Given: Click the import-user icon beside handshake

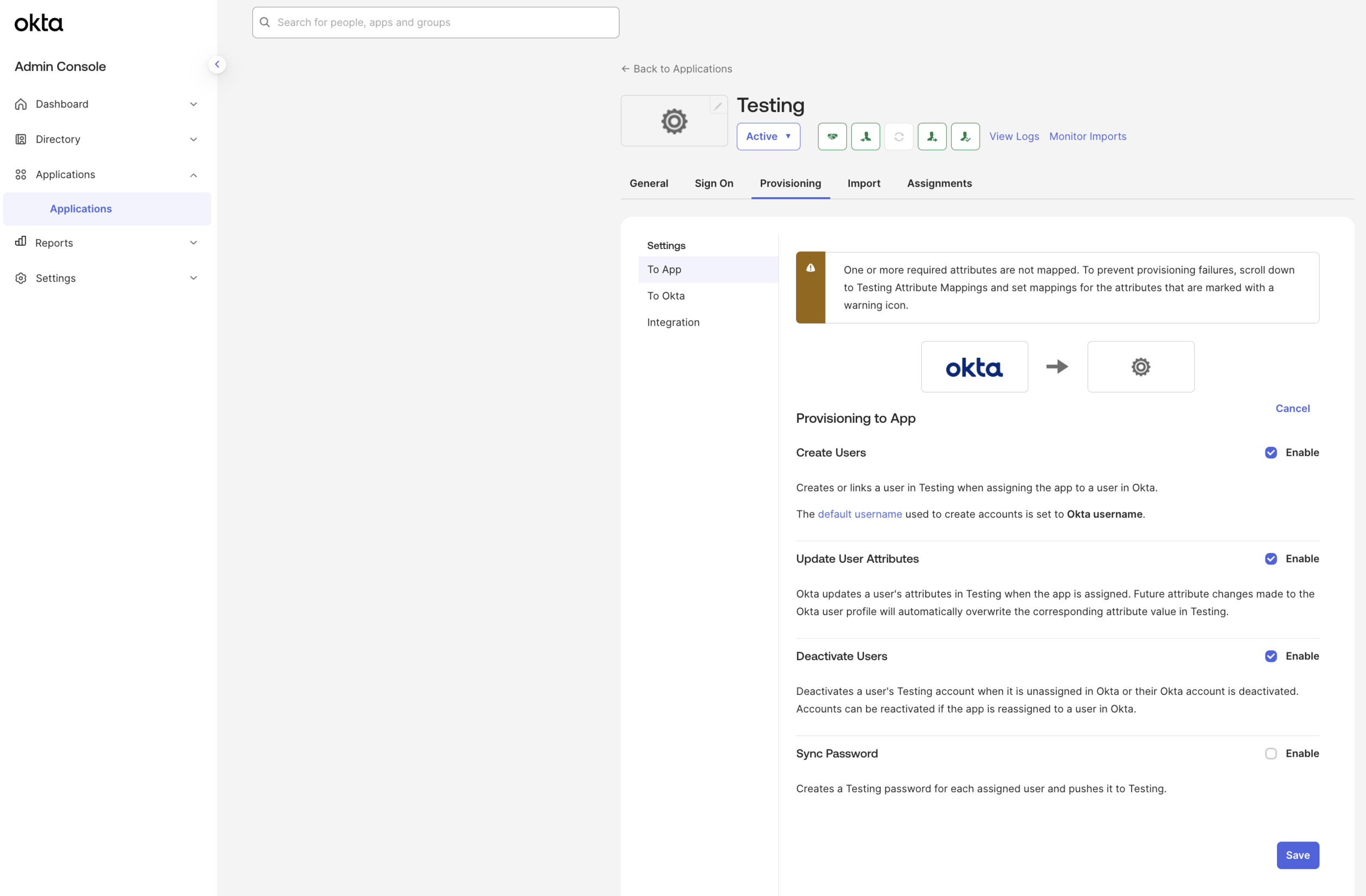Looking at the screenshot, I should click(865, 137).
